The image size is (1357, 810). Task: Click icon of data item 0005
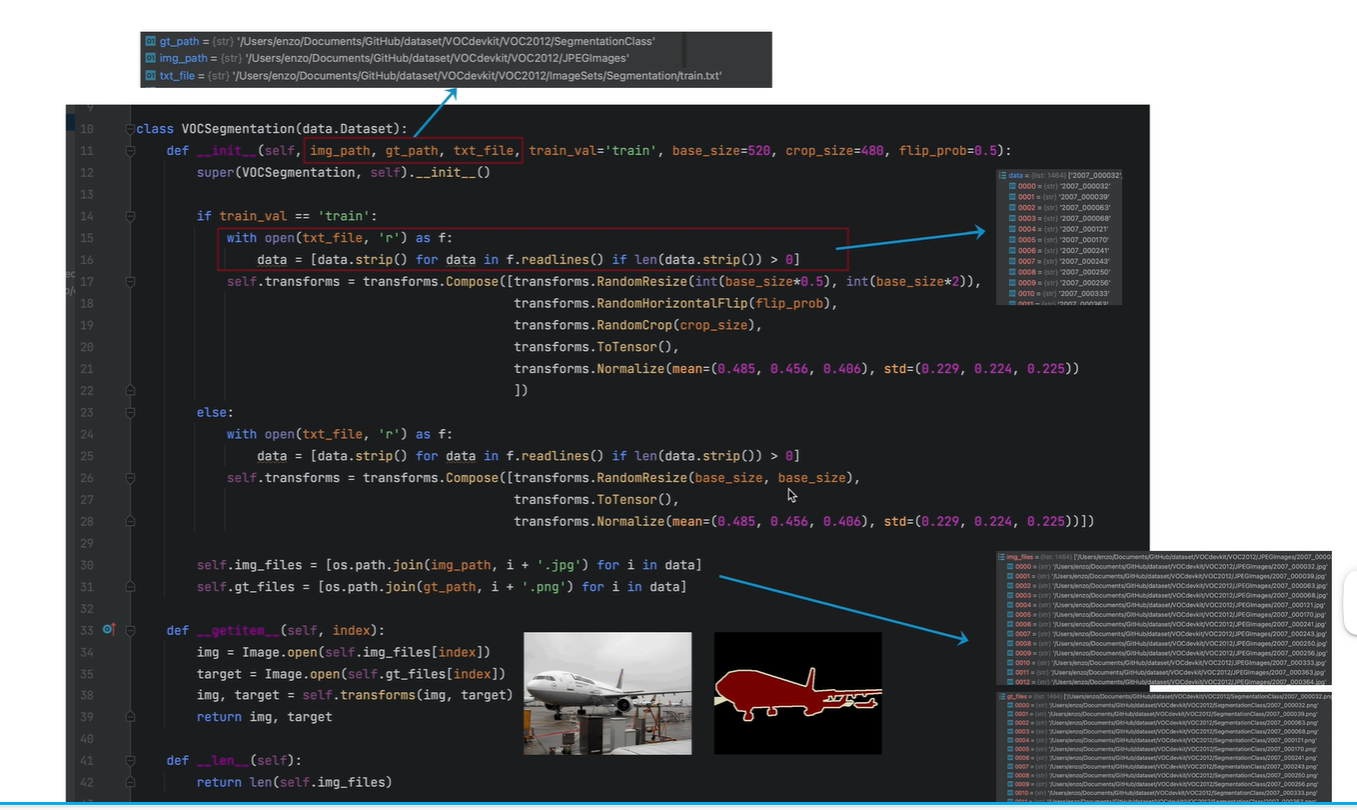(1012, 240)
